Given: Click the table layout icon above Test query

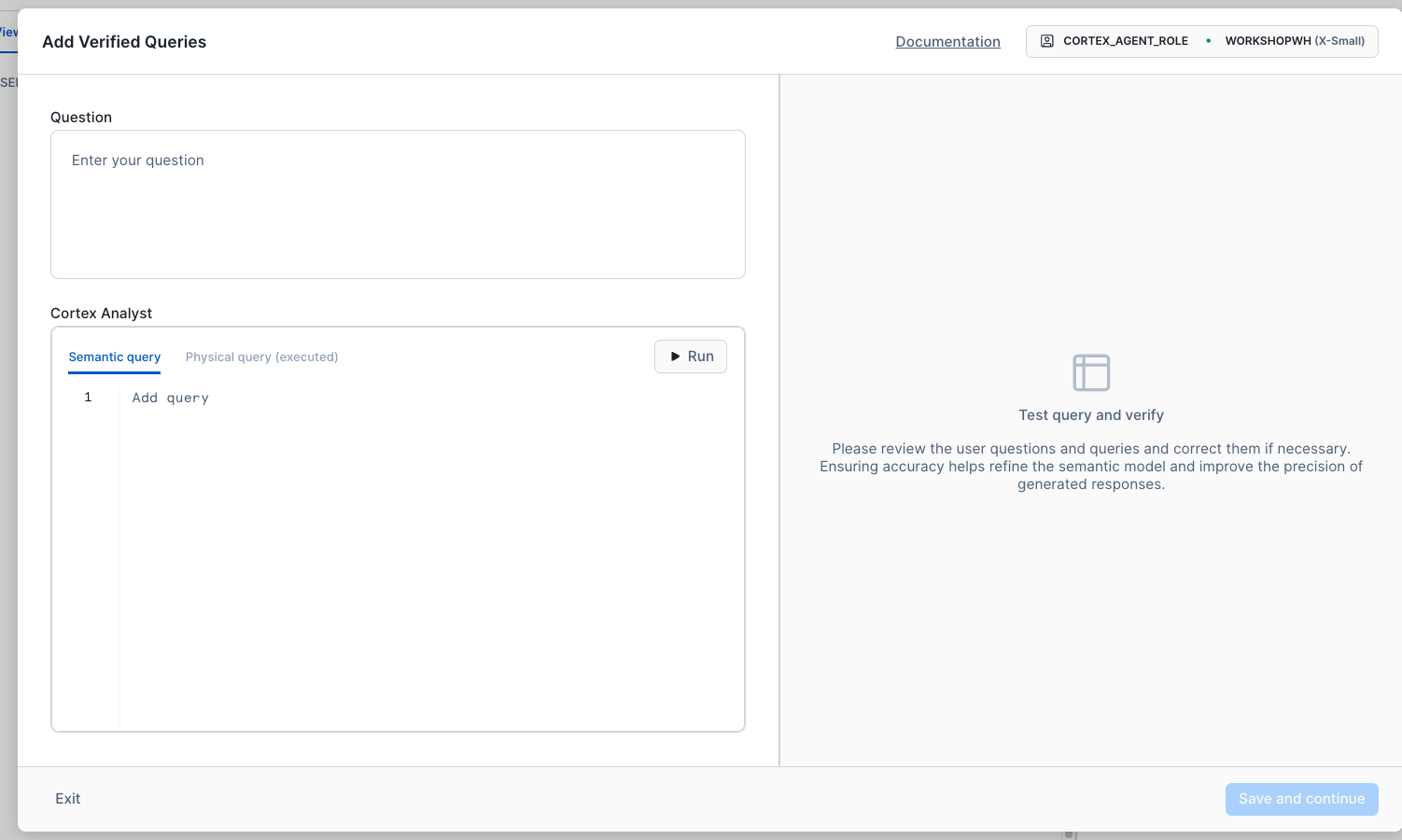Looking at the screenshot, I should [1090, 372].
